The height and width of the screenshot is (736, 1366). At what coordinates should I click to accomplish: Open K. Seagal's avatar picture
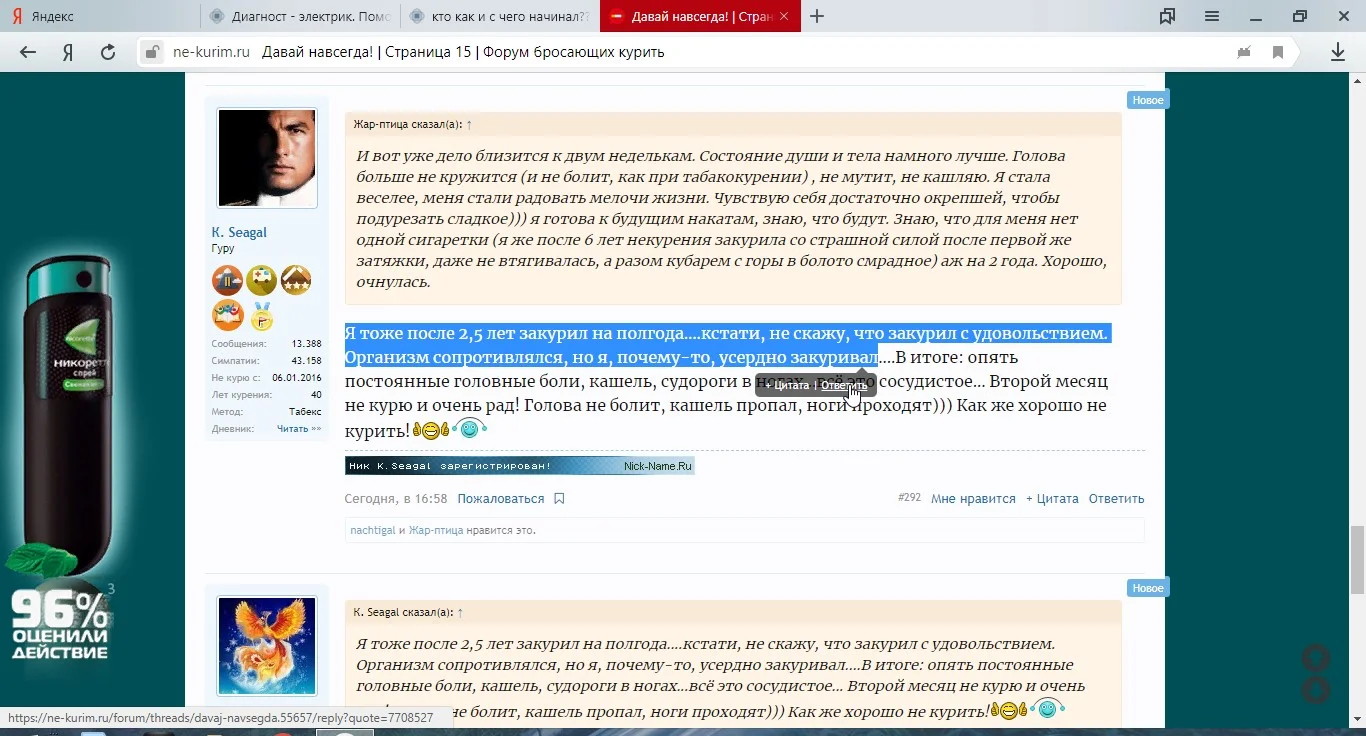click(267, 158)
